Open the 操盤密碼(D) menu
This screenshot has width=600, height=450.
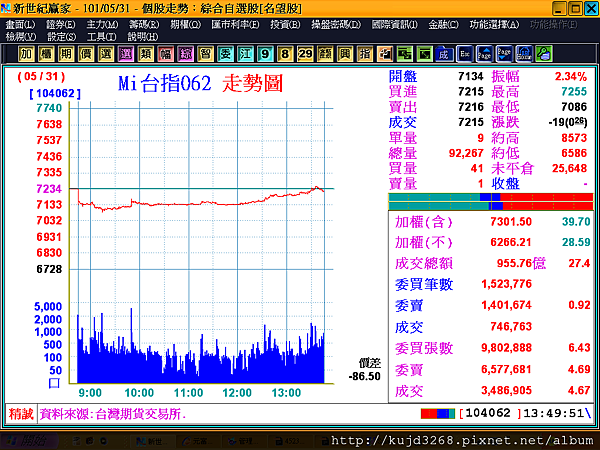click(x=336, y=24)
